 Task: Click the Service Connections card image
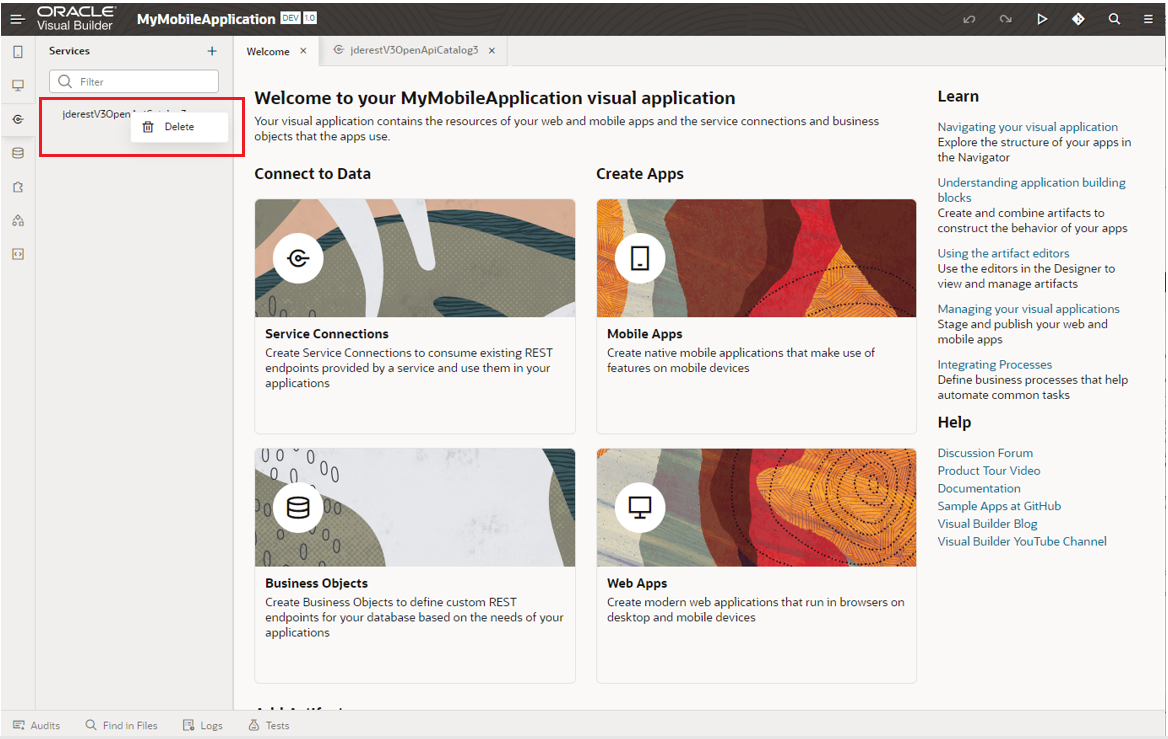pyautogui.click(x=415, y=258)
